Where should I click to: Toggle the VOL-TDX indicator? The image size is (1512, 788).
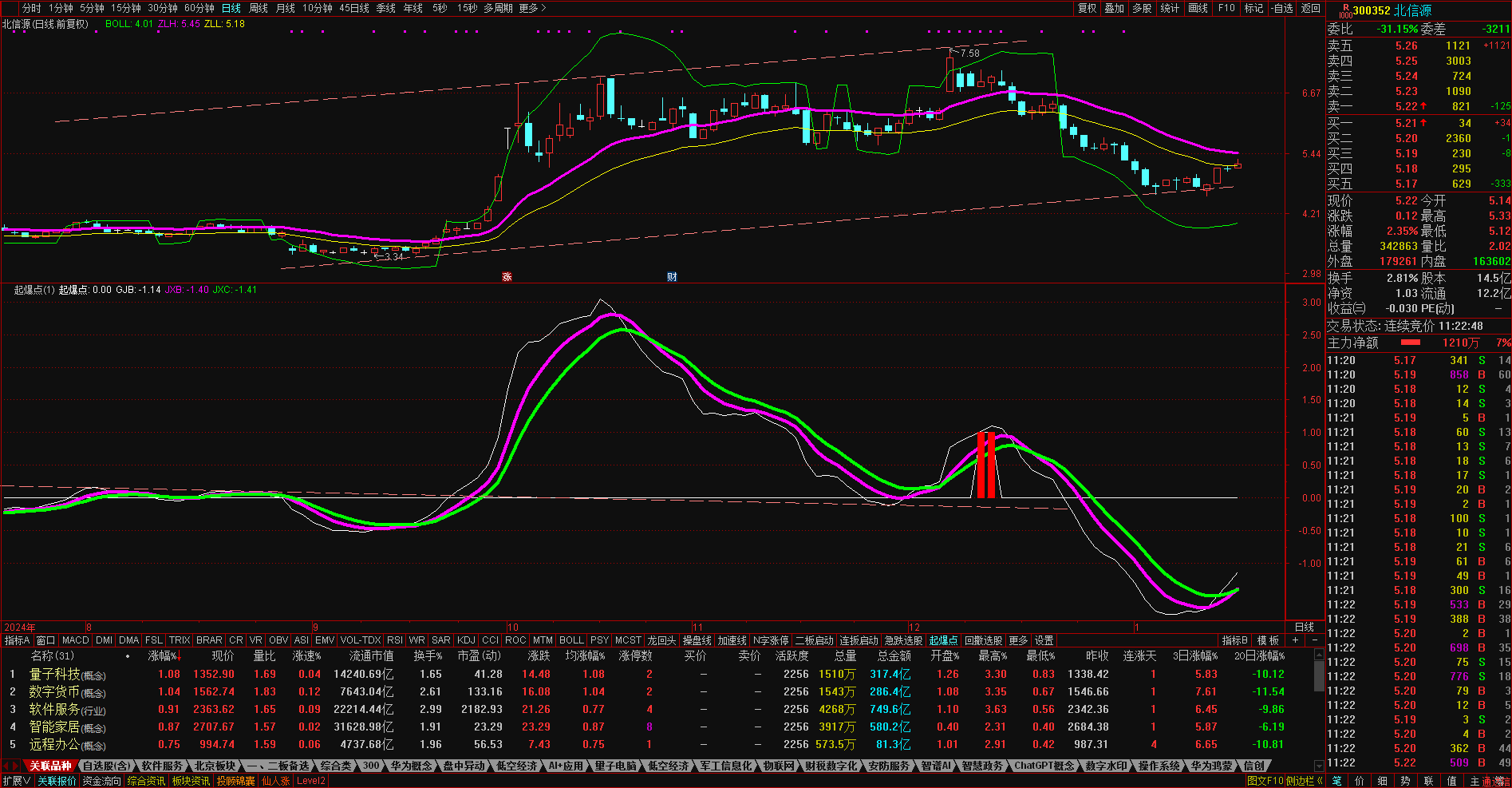(361, 640)
